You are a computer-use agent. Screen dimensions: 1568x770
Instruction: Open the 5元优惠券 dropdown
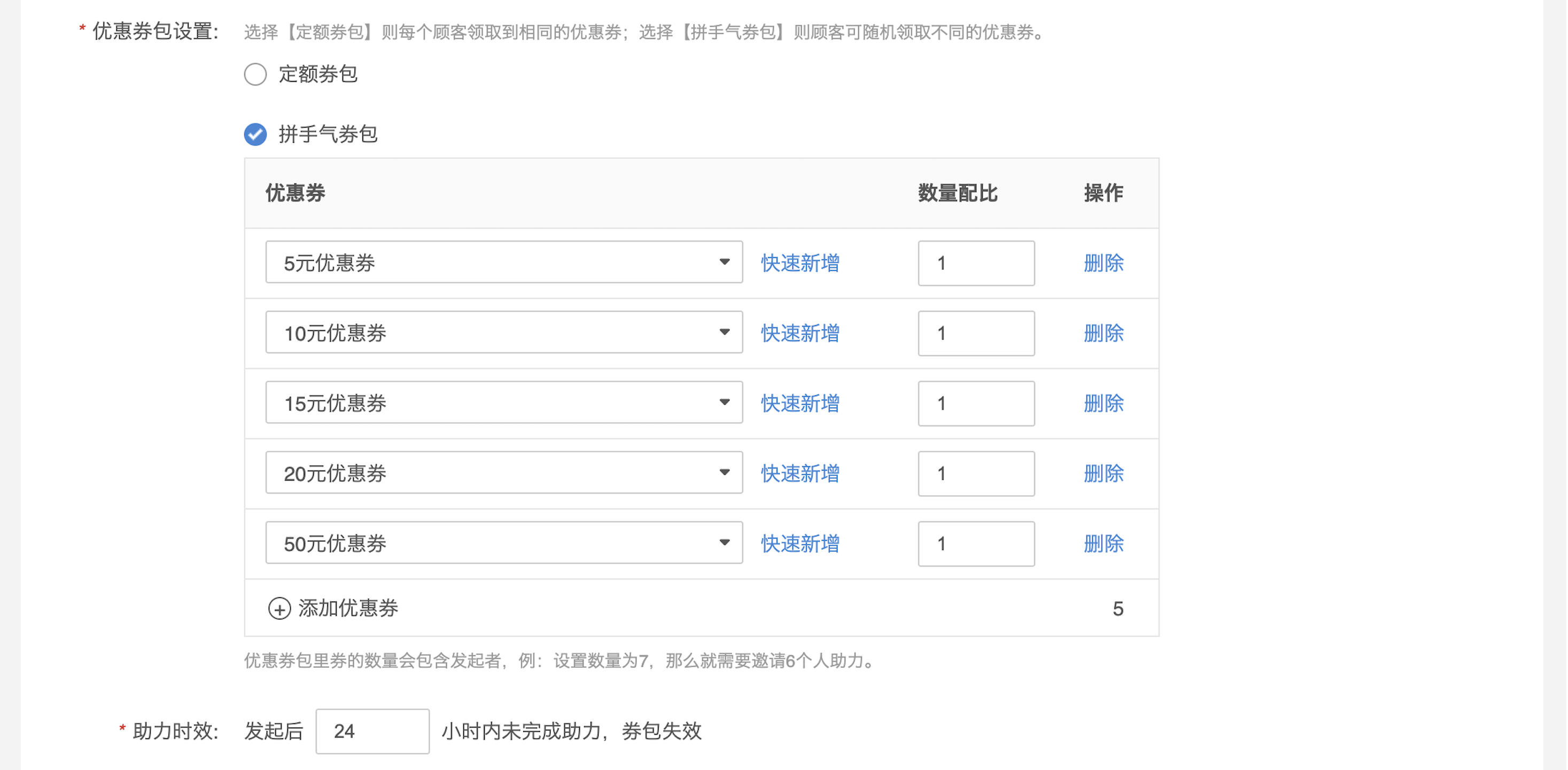coord(503,263)
